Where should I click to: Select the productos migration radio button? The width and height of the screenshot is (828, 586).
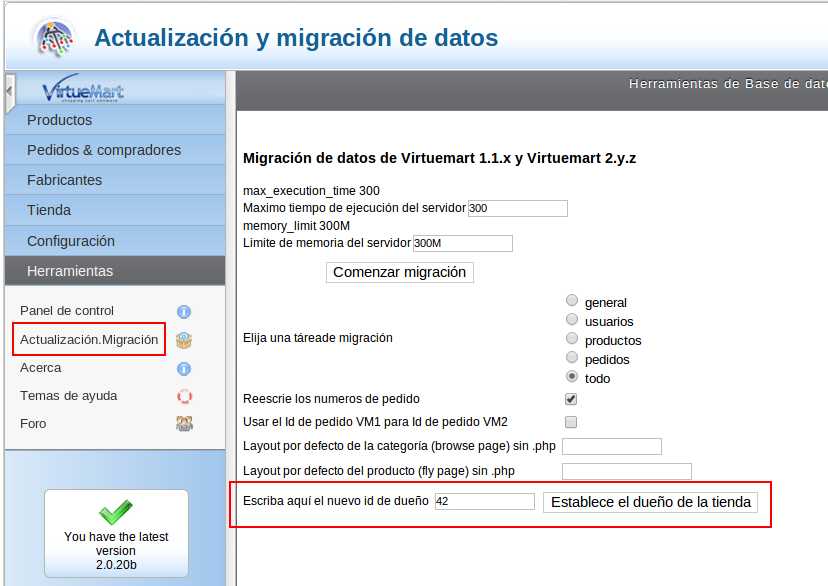(x=572, y=338)
